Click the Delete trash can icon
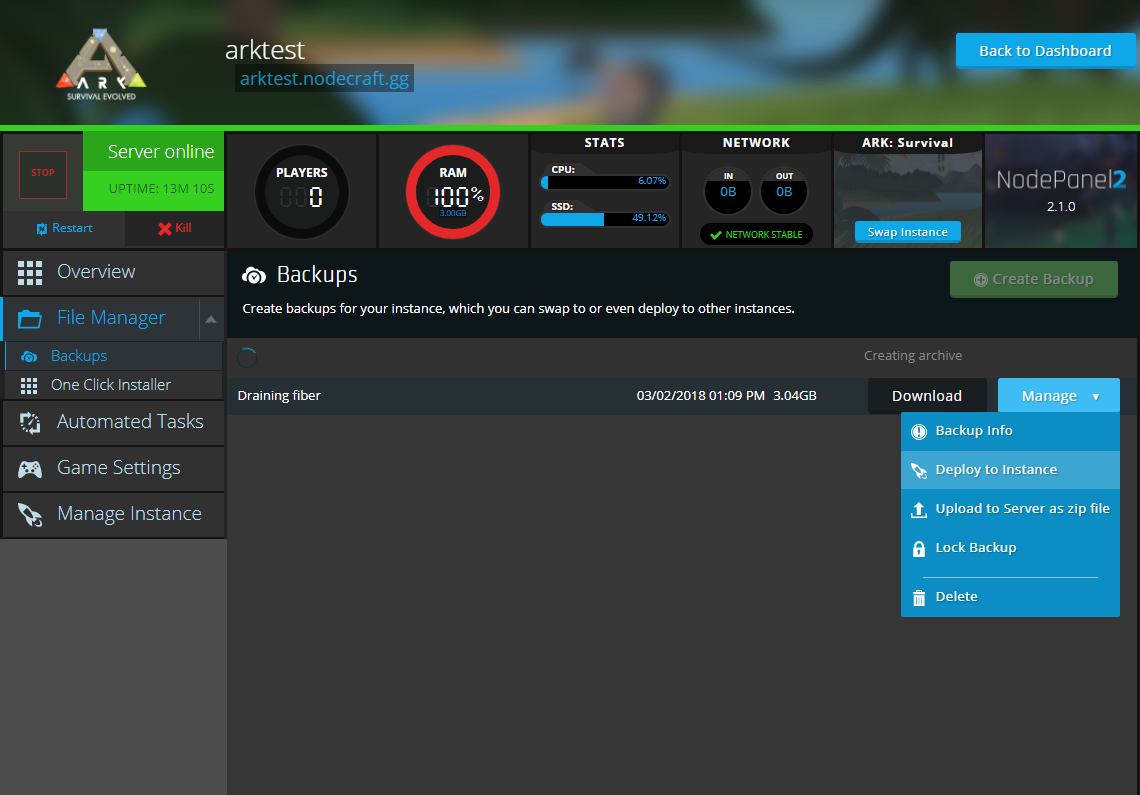 click(x=919, y=597)
